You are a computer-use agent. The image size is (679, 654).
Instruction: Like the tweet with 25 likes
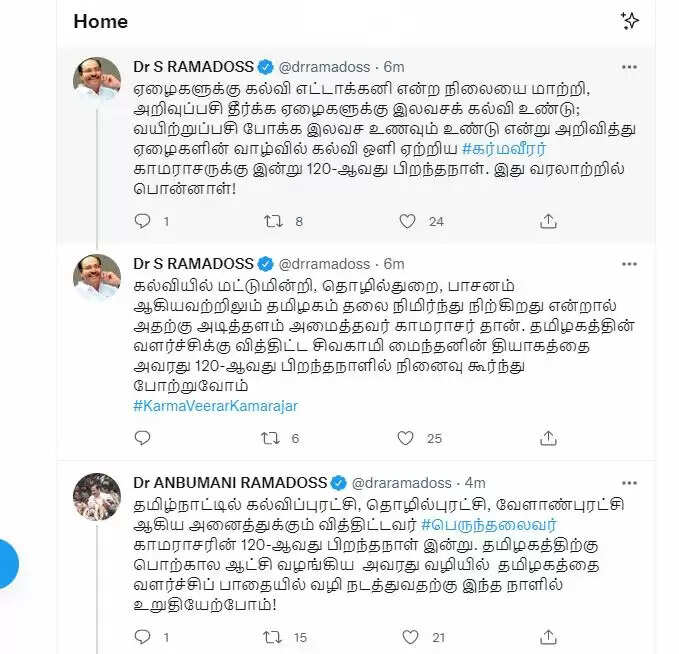click(405, 438)
